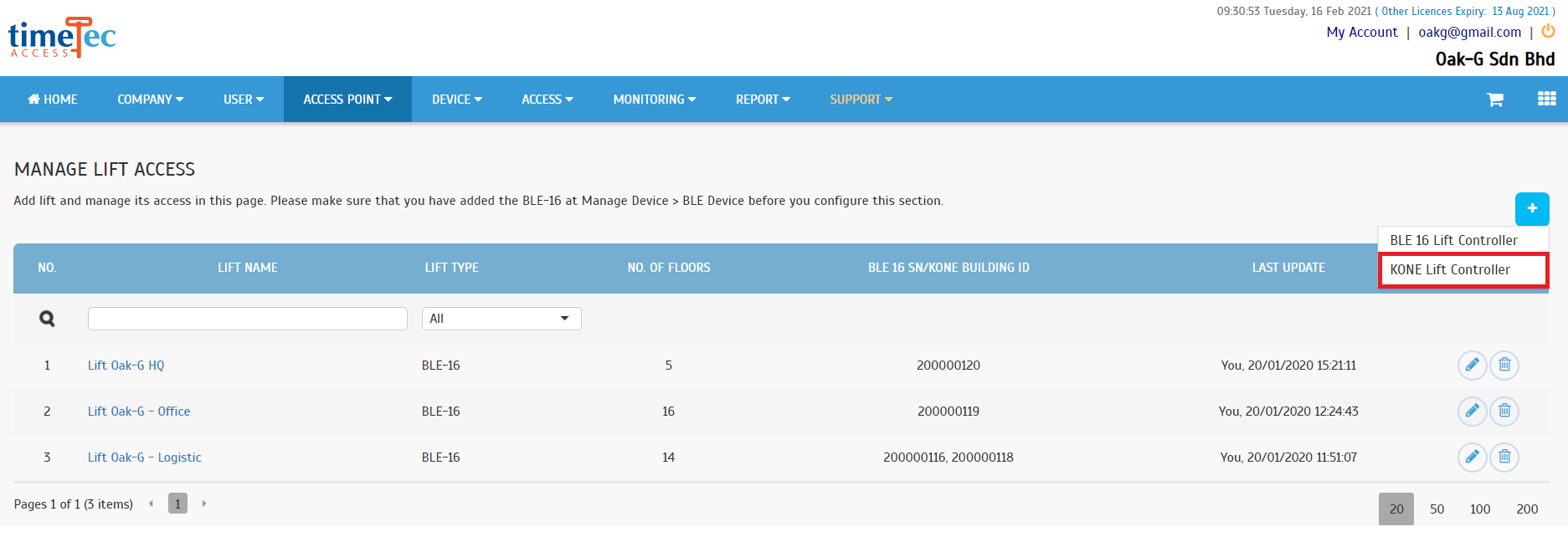
Task: Show 100 items per page
Action: click(1480, 509)
